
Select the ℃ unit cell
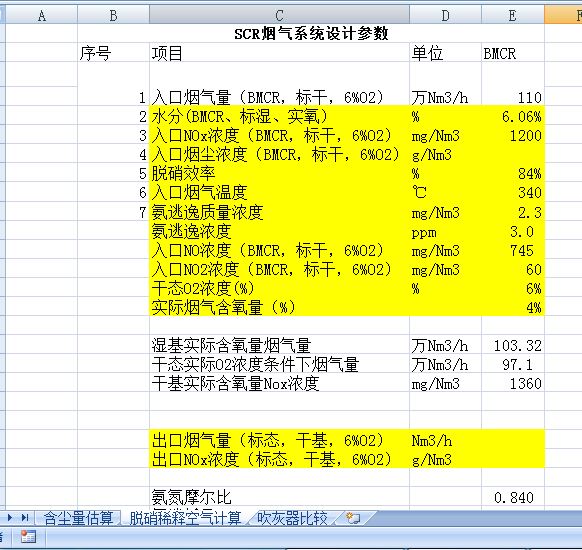pos(445,192)
